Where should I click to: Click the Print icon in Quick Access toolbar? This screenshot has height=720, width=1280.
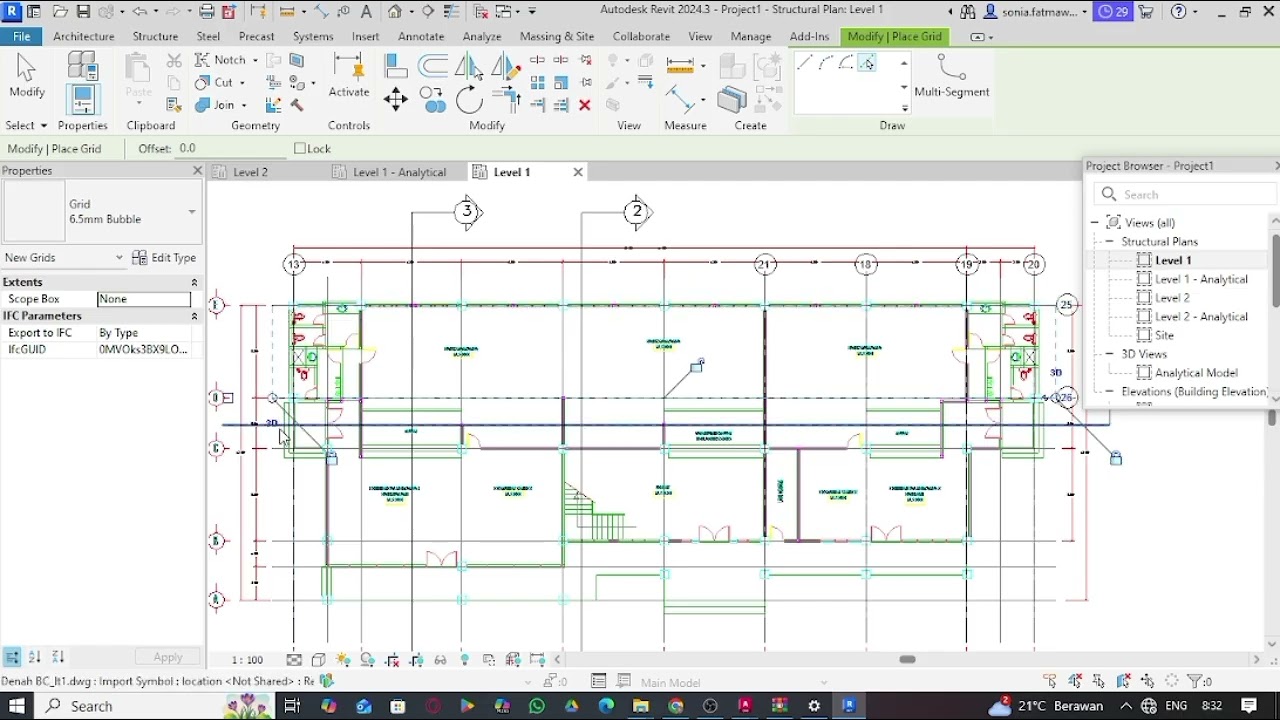[206, 12]
